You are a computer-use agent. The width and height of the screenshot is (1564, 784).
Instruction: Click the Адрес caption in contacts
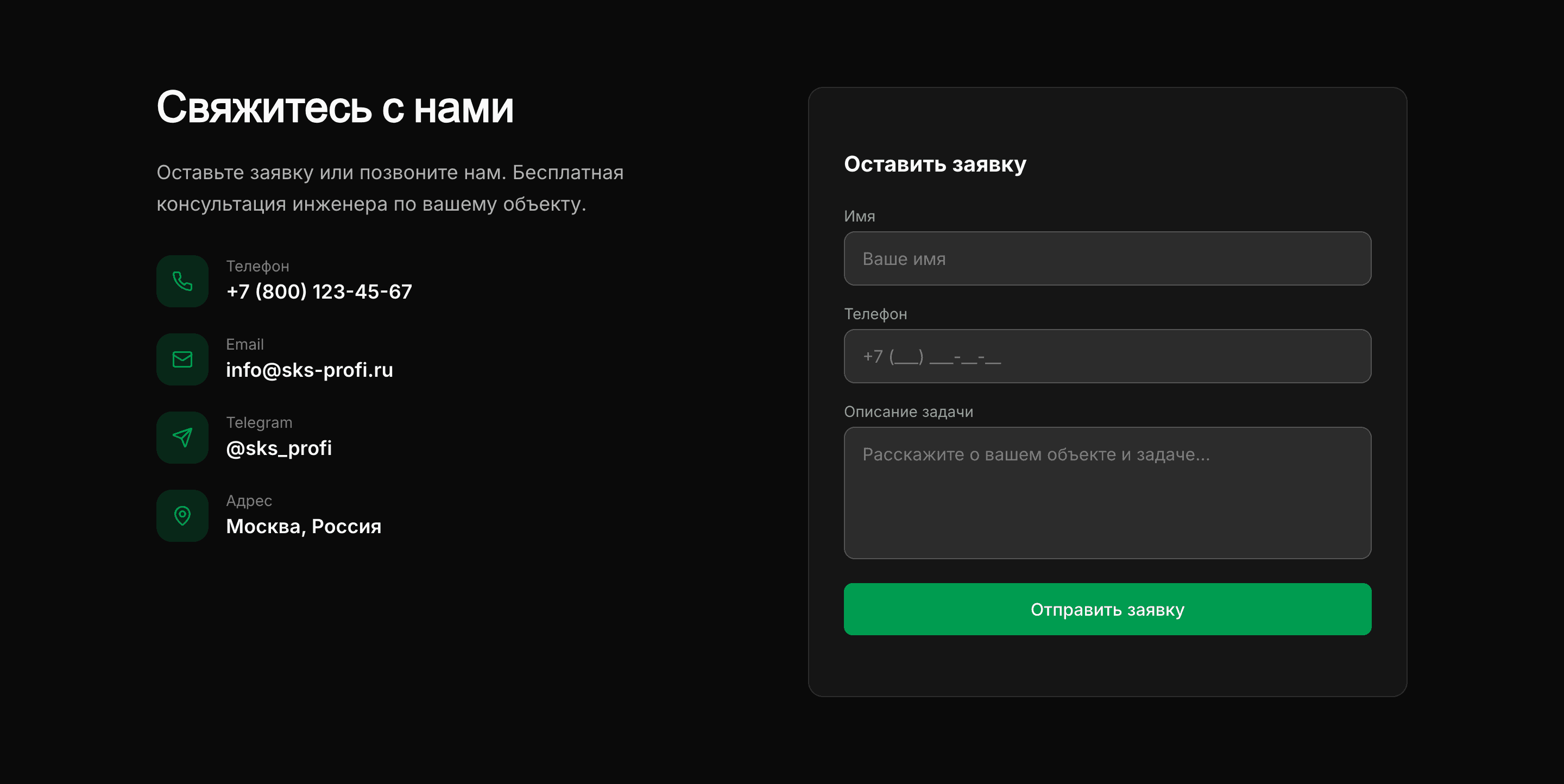(249, 501)
